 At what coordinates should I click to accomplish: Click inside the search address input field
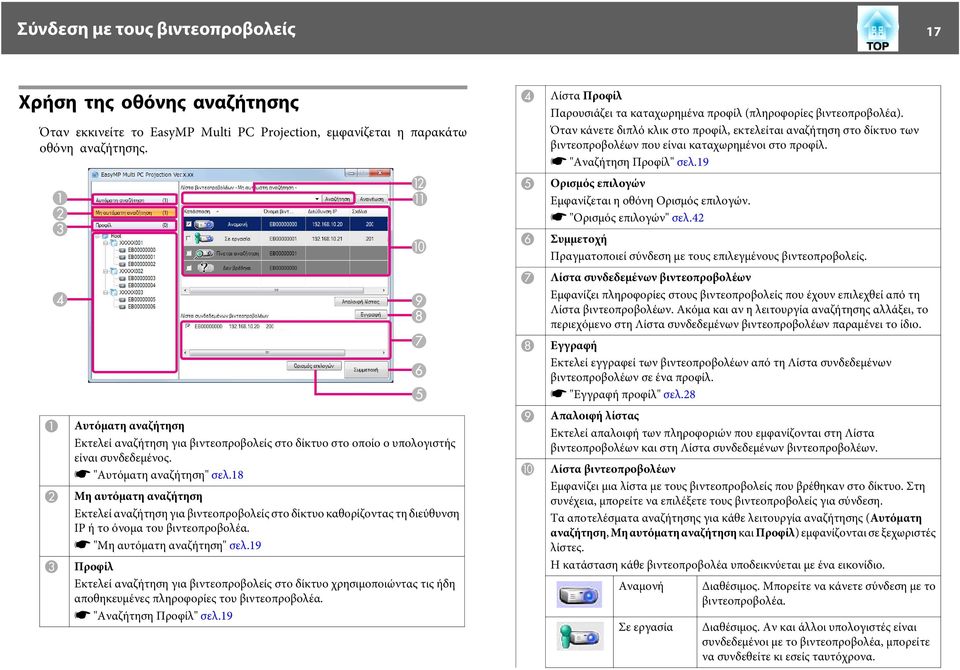tap(247, 199)
